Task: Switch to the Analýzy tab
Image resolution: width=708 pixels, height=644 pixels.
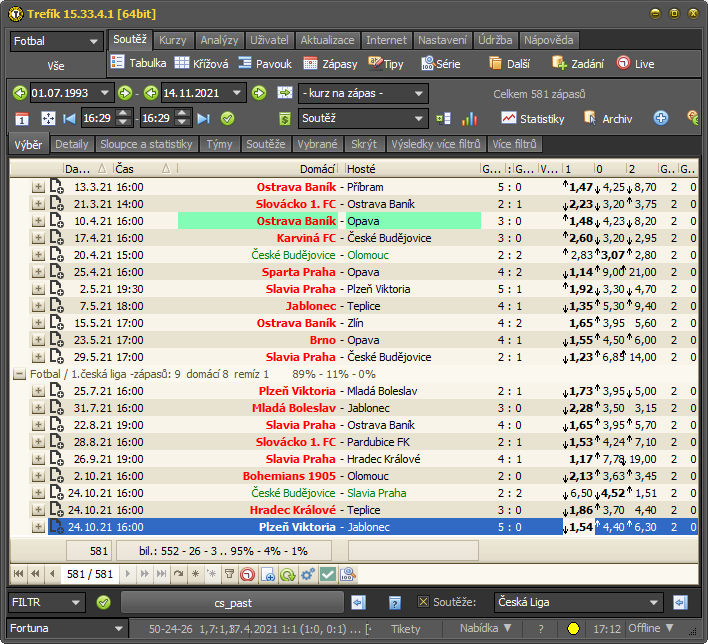Action: [x=219, y=40]
